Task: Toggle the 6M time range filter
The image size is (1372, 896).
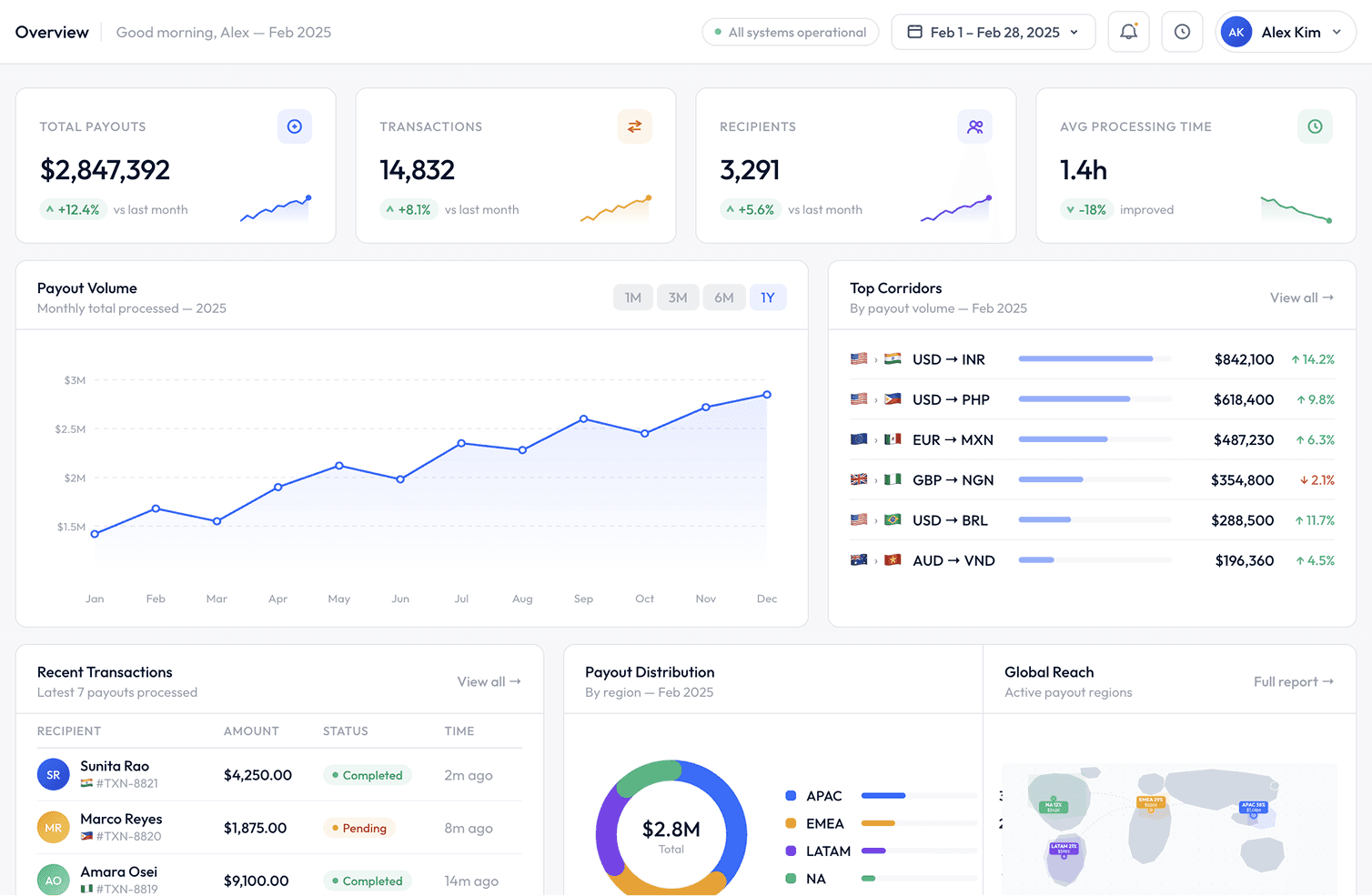Action: [x=724, y=297]
